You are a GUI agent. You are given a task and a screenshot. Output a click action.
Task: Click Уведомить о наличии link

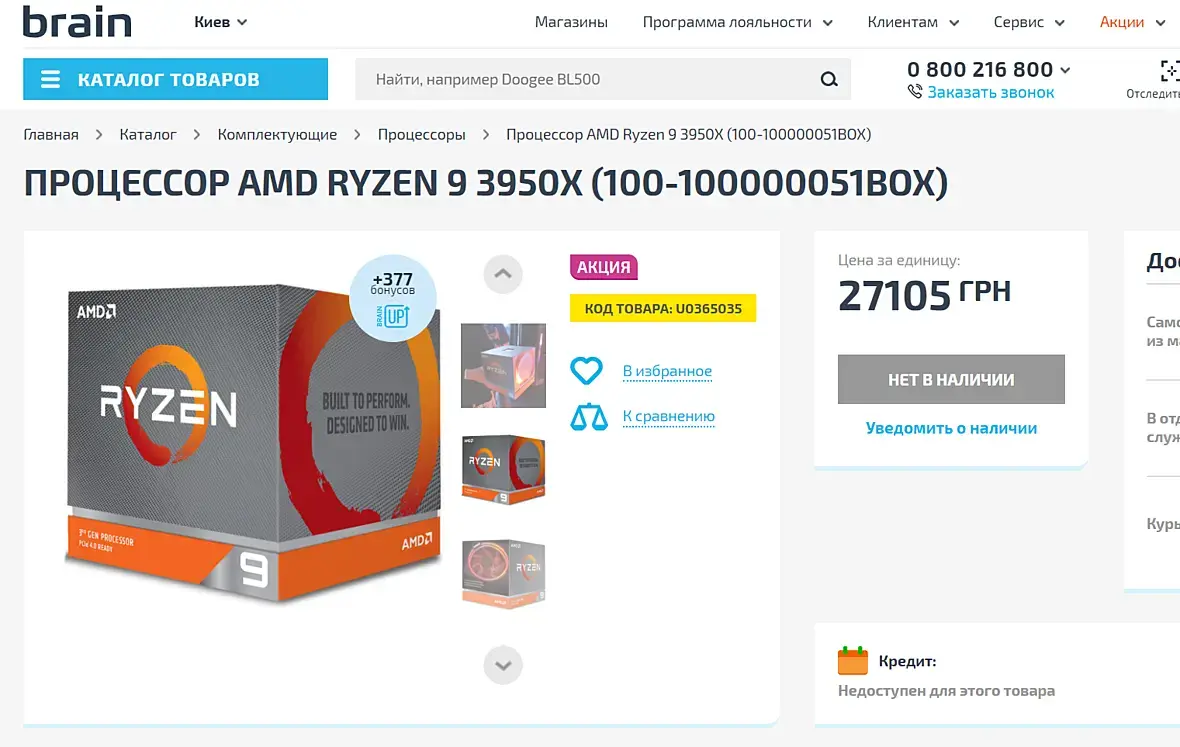coord(951,428)
